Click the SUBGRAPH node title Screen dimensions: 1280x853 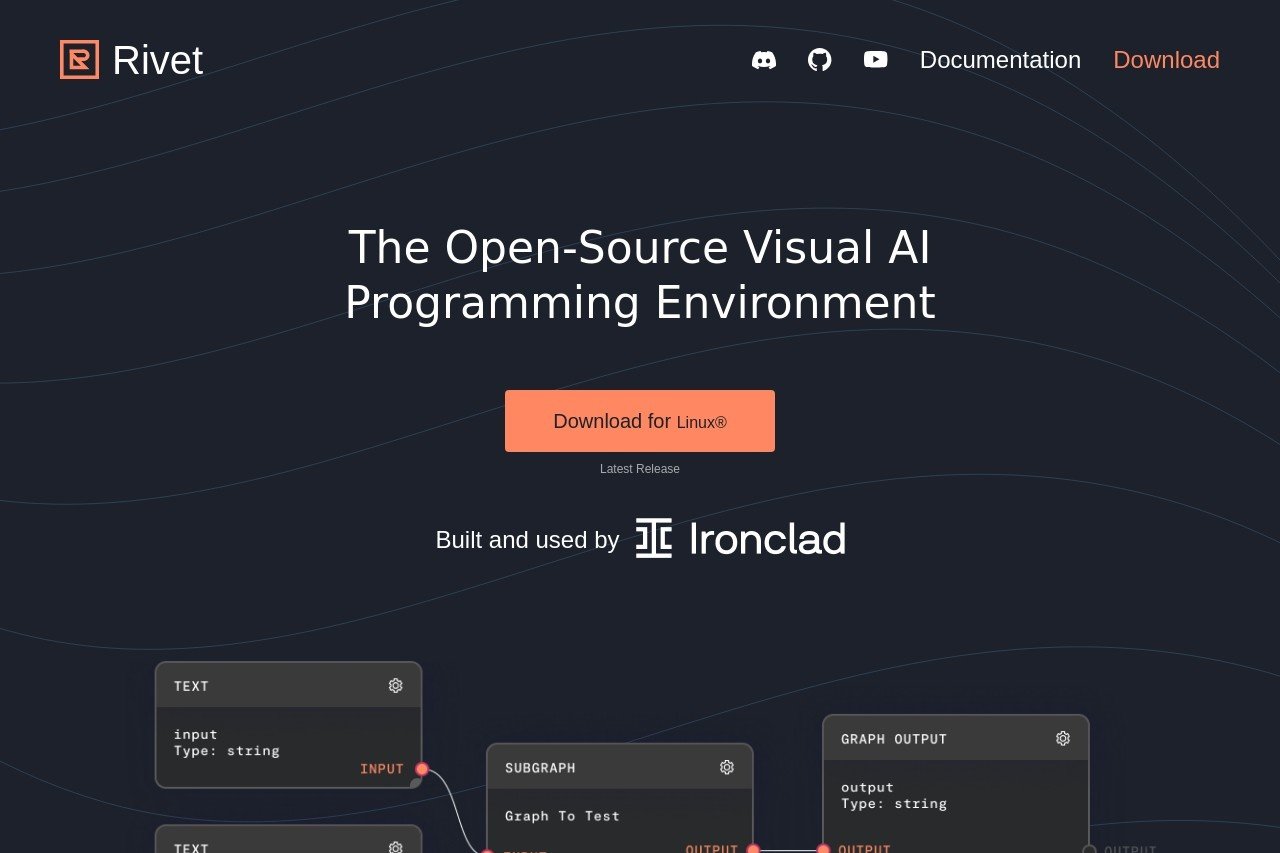pyautogui.click(x=540, y=768)
